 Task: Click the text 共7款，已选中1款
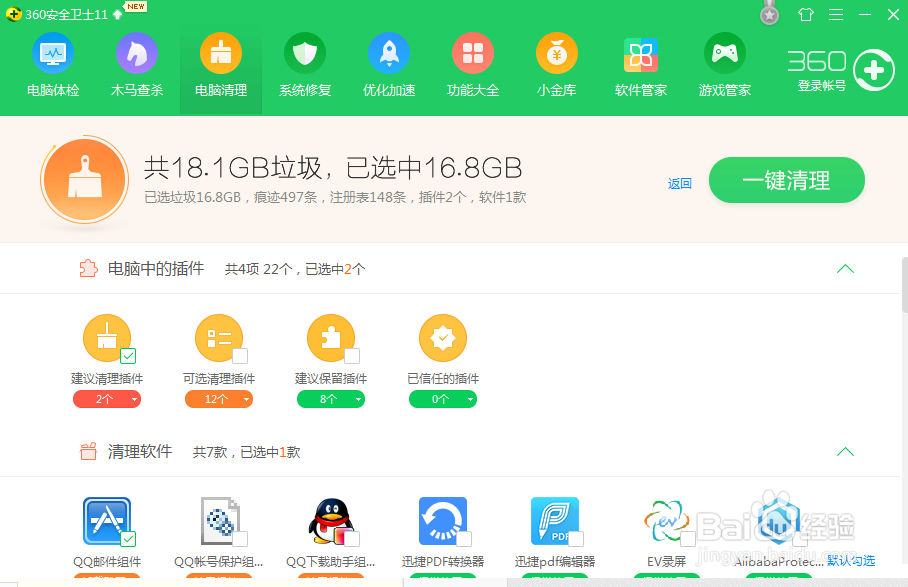point(247,452)
